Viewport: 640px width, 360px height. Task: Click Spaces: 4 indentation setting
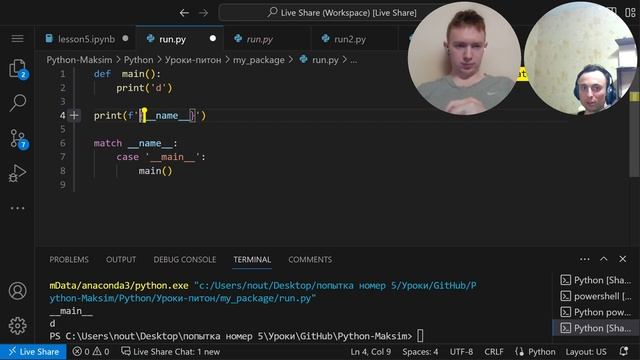pyautogui.click(x=420, y=351)
